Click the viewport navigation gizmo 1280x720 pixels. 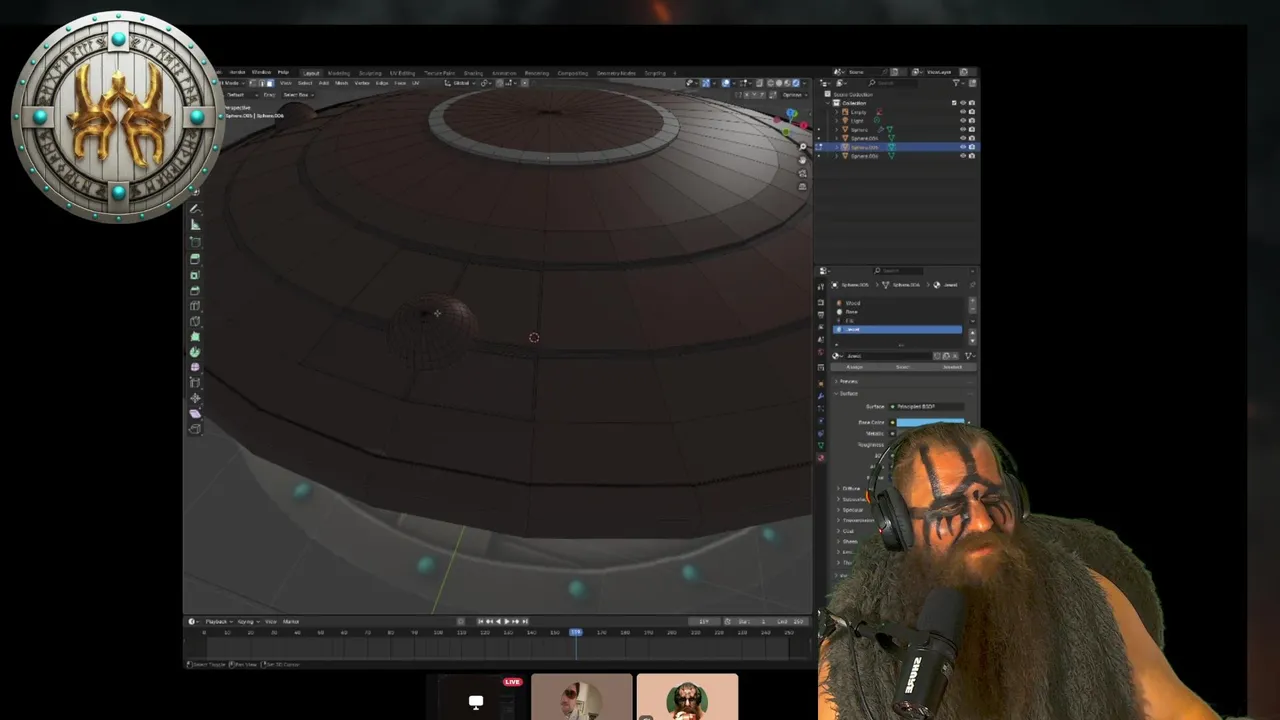(791, 124)
